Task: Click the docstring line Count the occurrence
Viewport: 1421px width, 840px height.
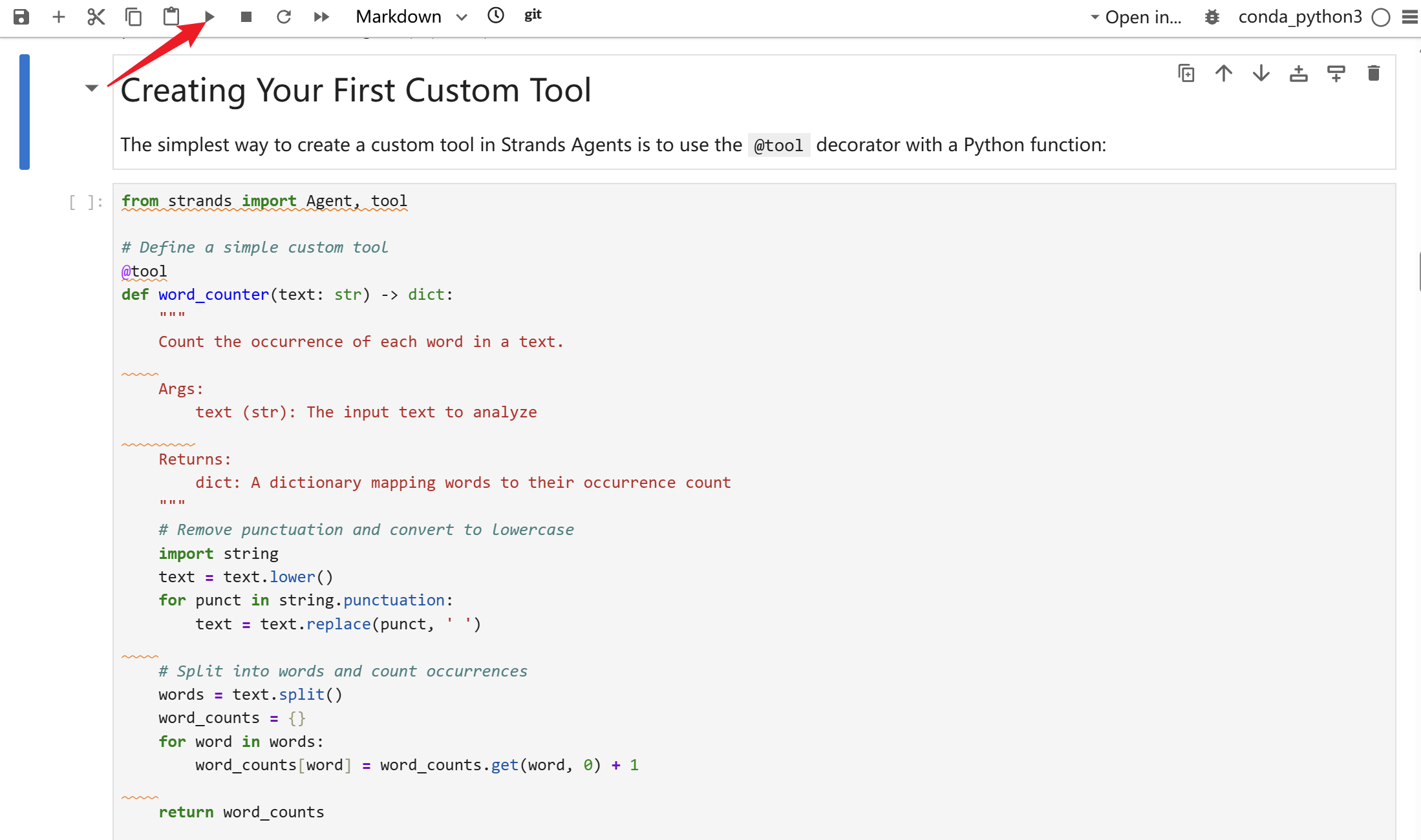Action: click(361, 342)
